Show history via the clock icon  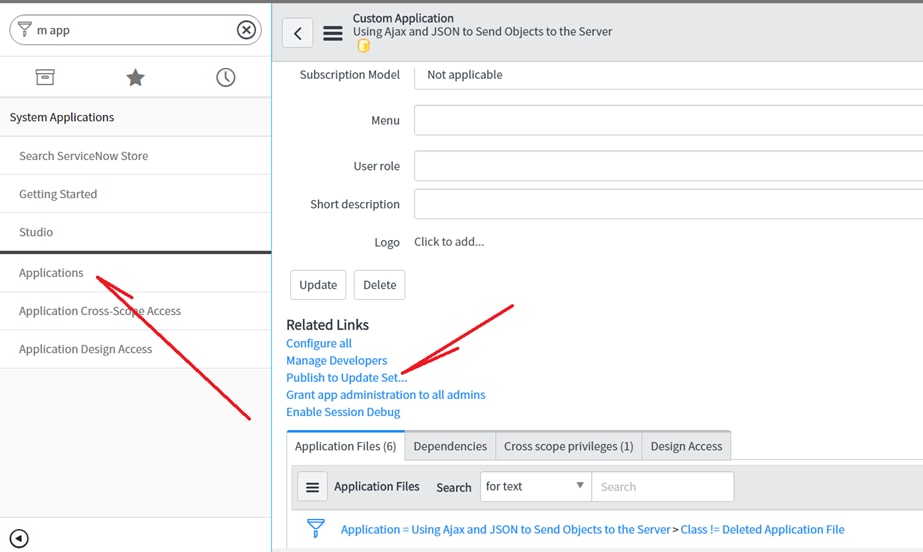click(225, 77)
